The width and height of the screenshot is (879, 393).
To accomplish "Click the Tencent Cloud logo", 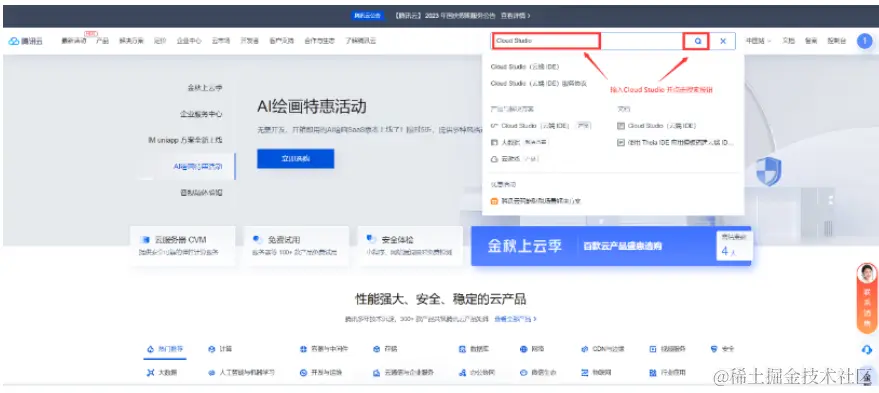I will coord(25,41).
